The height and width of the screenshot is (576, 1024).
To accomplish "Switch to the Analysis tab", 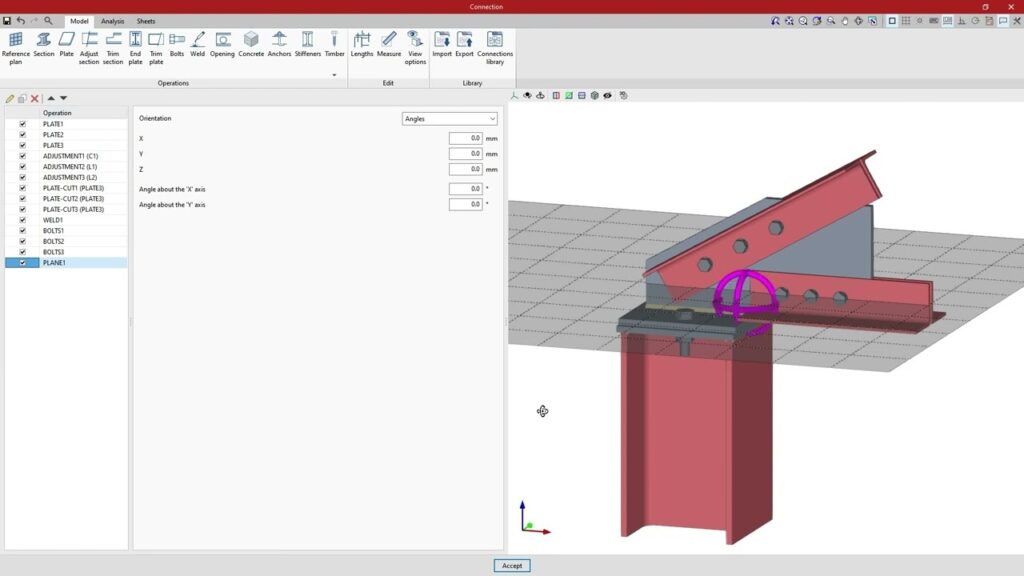I will pyautogui.click(x=113, y=21).
